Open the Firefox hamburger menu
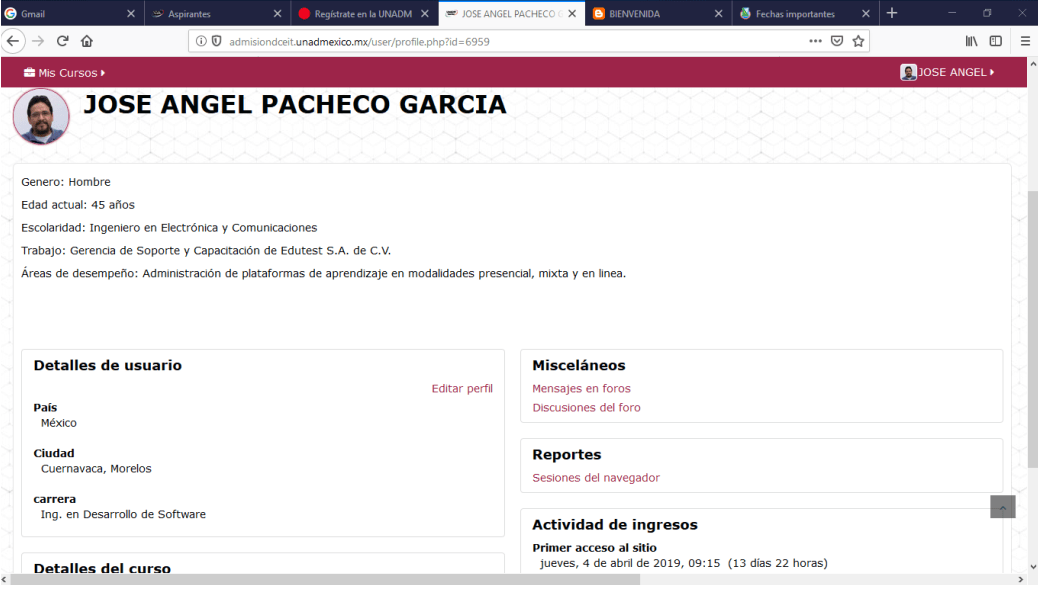This screenshot has height=589, width=1041. click(x=1024, y=41)
